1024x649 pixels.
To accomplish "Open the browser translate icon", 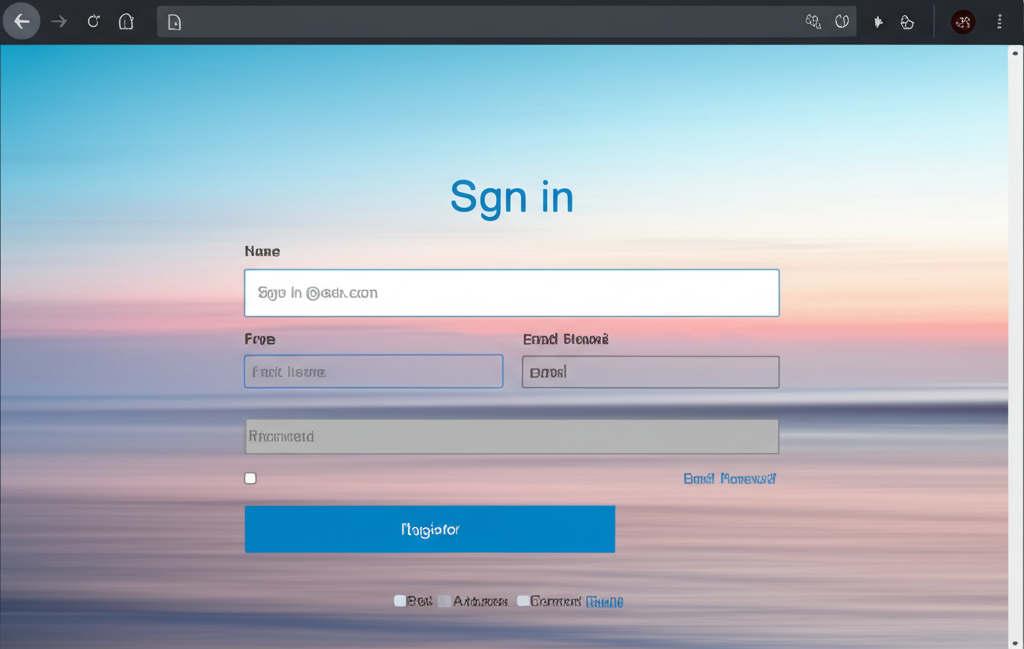I will point(812,21).
